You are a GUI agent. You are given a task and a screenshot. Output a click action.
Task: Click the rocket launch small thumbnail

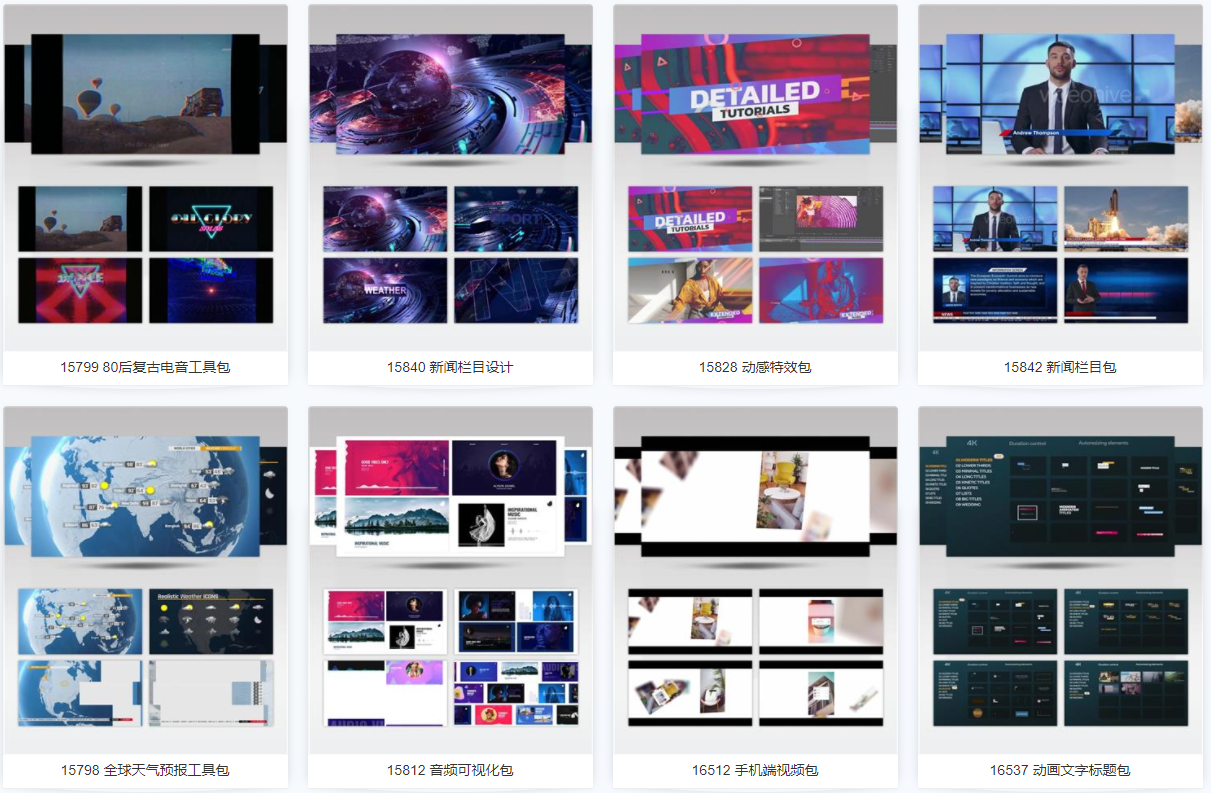pos(1126,218)
